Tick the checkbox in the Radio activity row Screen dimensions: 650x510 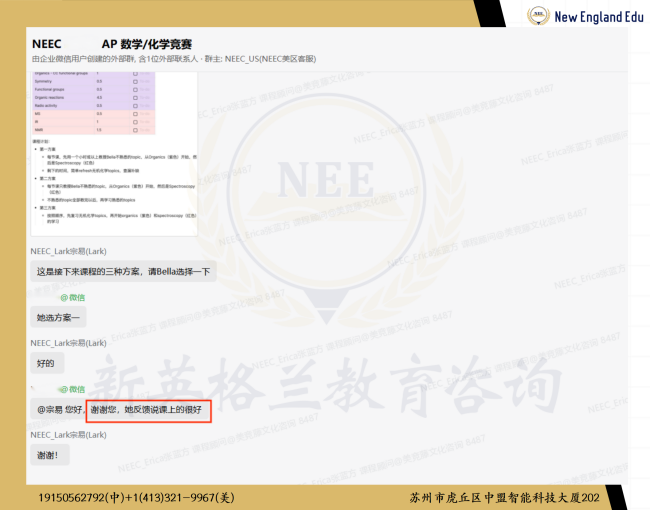(x=135, y=106)
